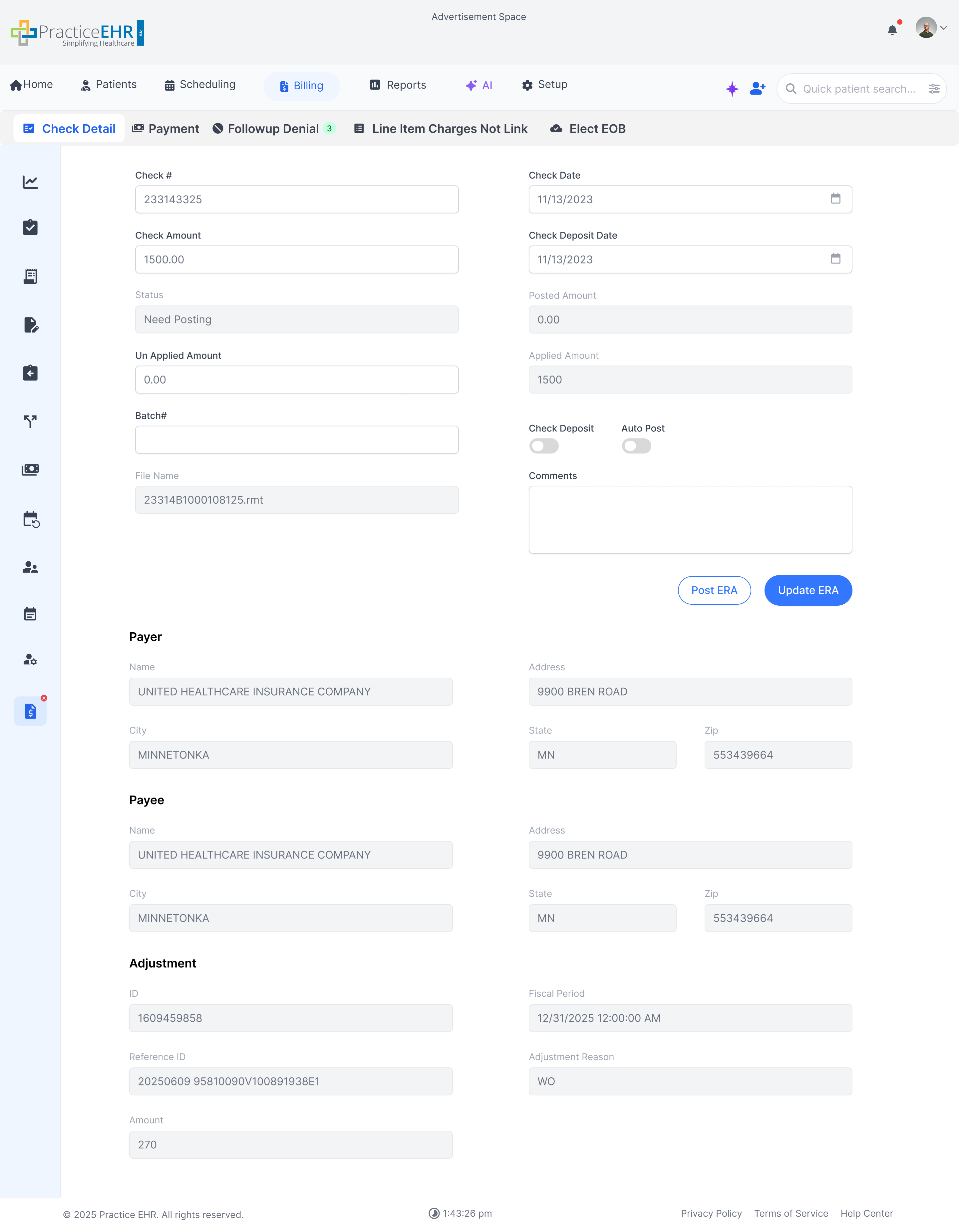Screen dimensions: 959x1232
Task: Enable the Auto Post toggle
Action: (x=637, y=446)
